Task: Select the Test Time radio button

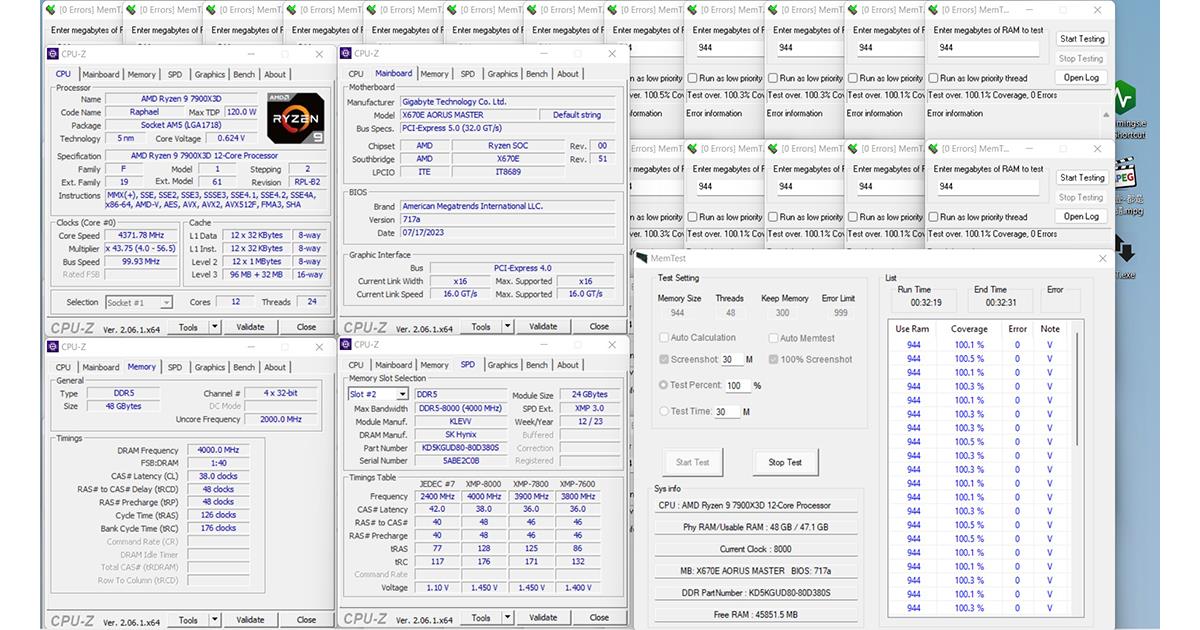Action: 664,411
